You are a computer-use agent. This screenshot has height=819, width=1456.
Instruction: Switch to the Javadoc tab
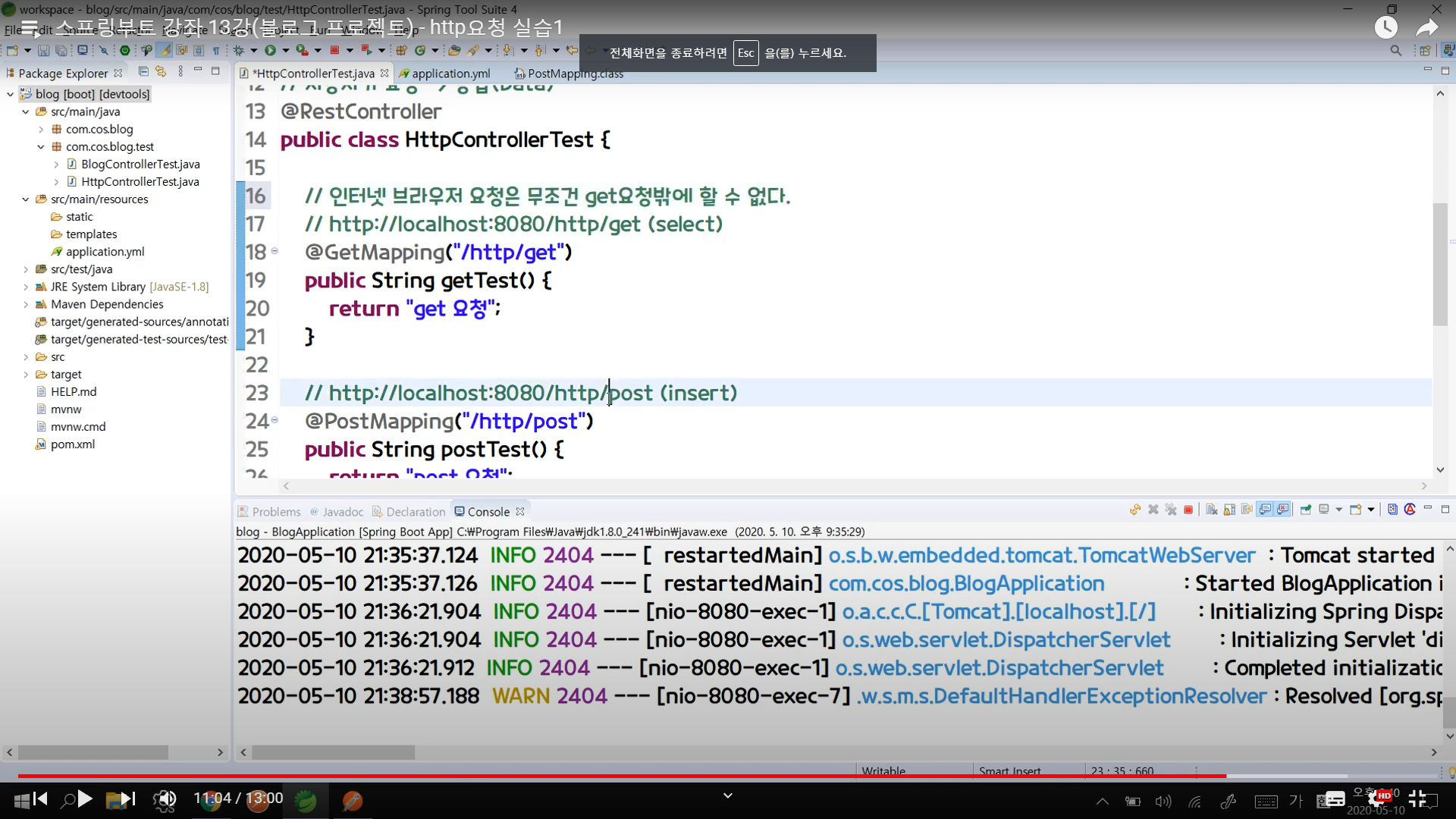pyautogui.click(x=337, y=512)
